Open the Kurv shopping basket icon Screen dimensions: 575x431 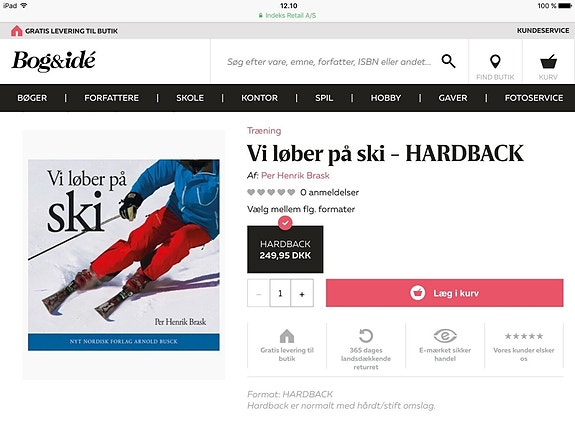tap(548, 62)
